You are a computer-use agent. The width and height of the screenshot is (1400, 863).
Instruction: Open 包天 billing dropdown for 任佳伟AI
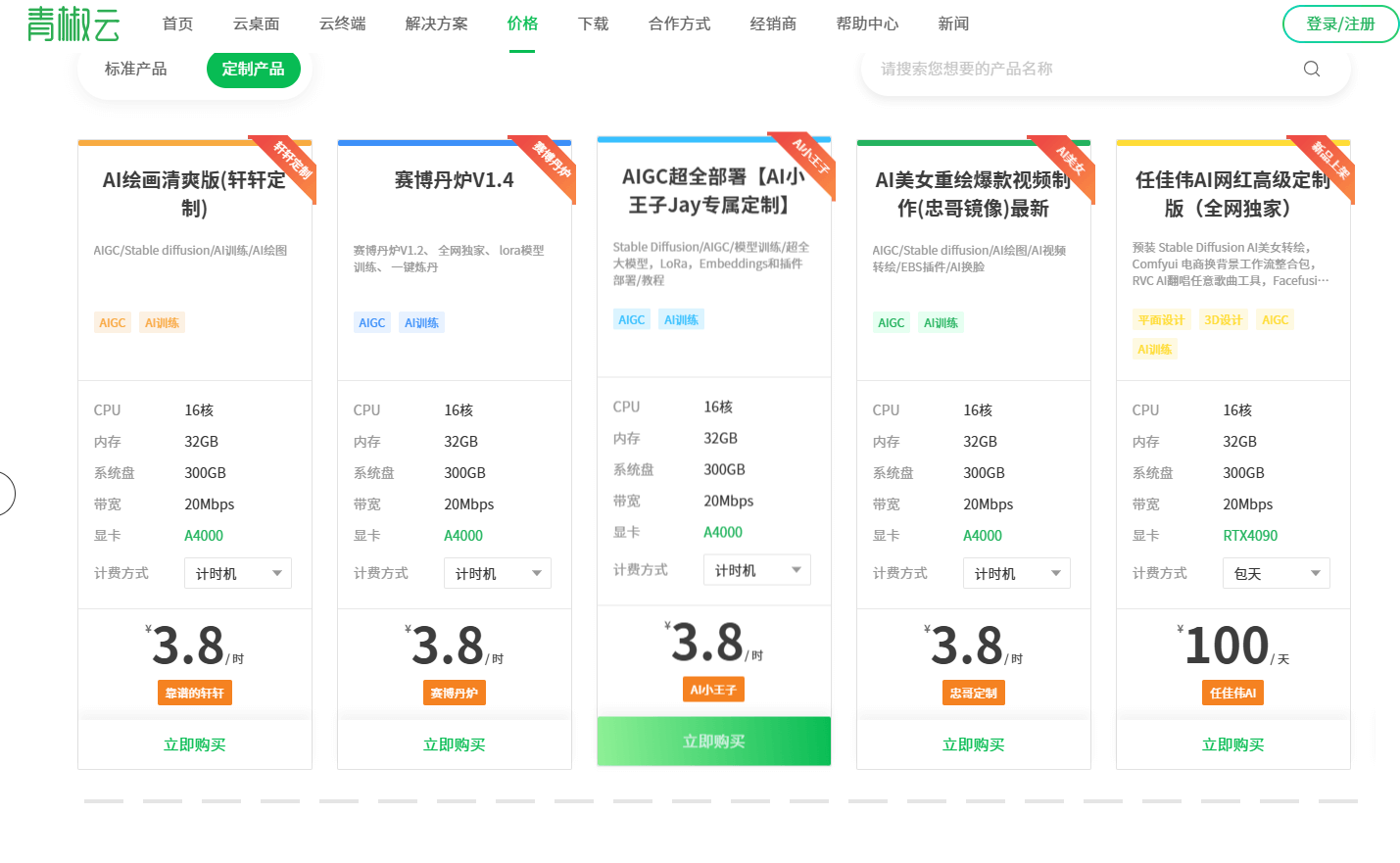tap(1277, 573)
